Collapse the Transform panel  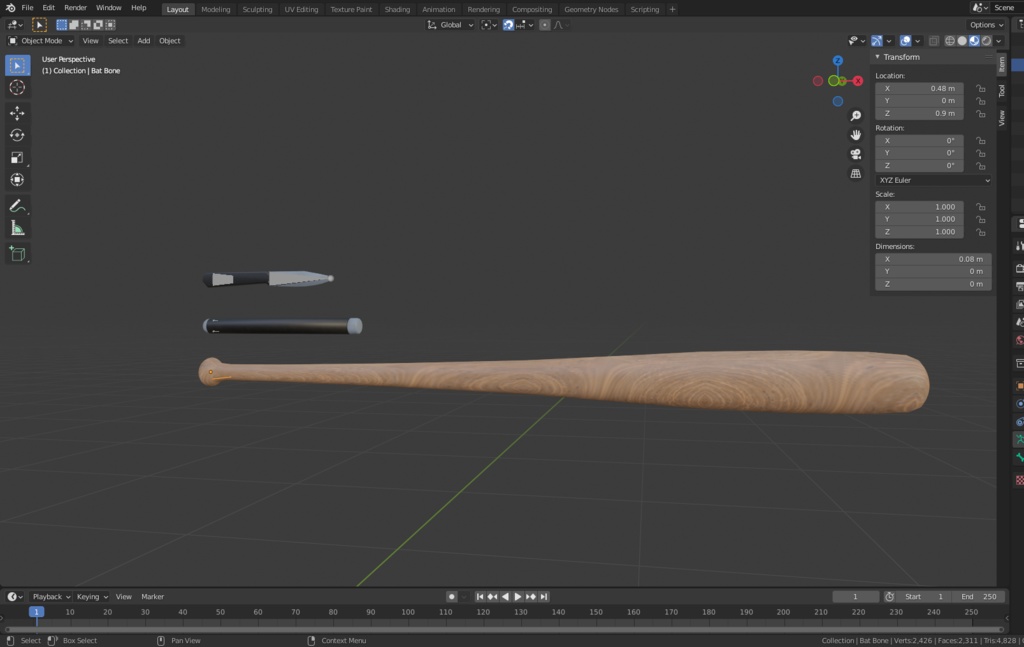877,57
